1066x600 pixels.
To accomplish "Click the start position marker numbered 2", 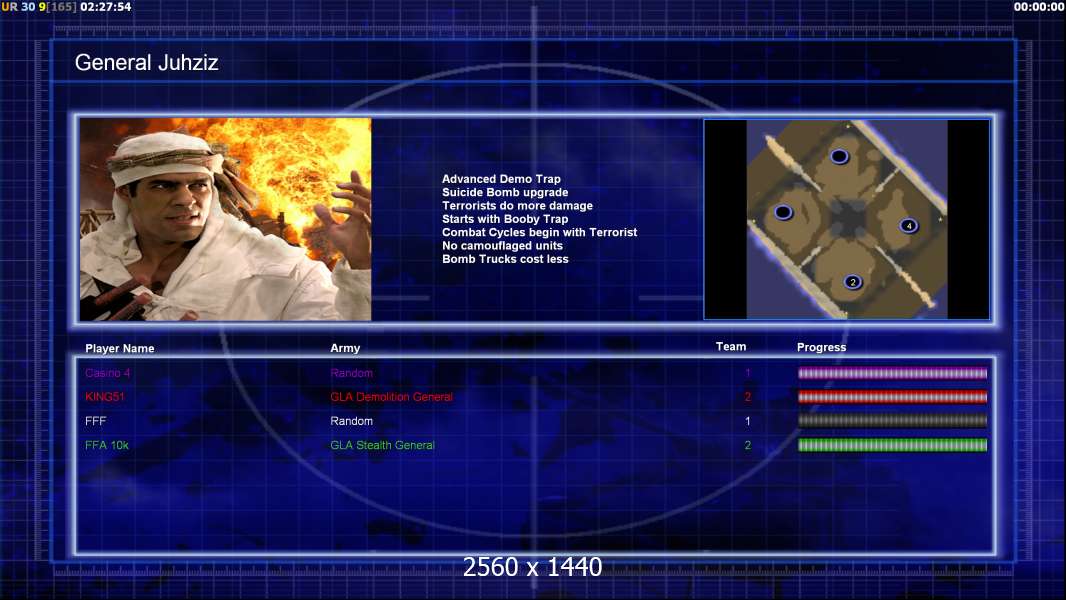I will pyautogui.click(x=853, y=282).
